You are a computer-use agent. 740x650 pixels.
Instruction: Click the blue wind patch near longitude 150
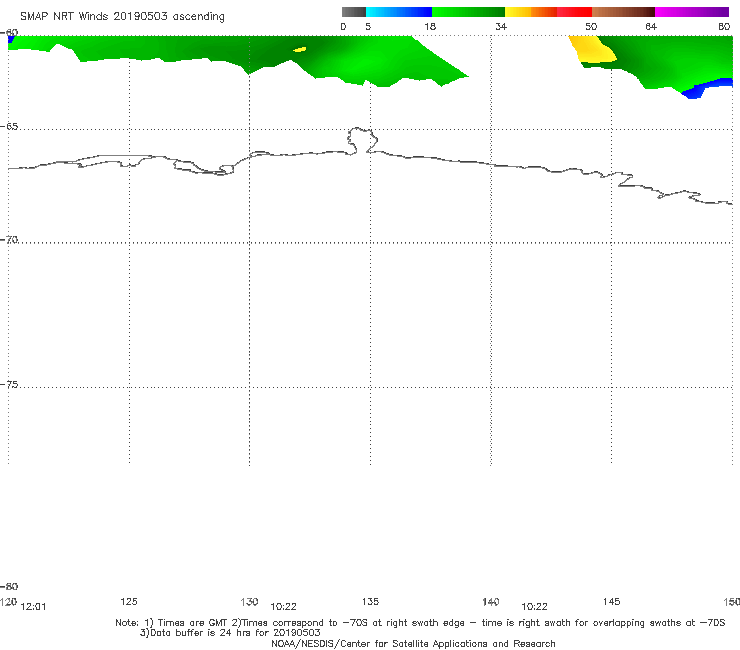coord(707,89)
